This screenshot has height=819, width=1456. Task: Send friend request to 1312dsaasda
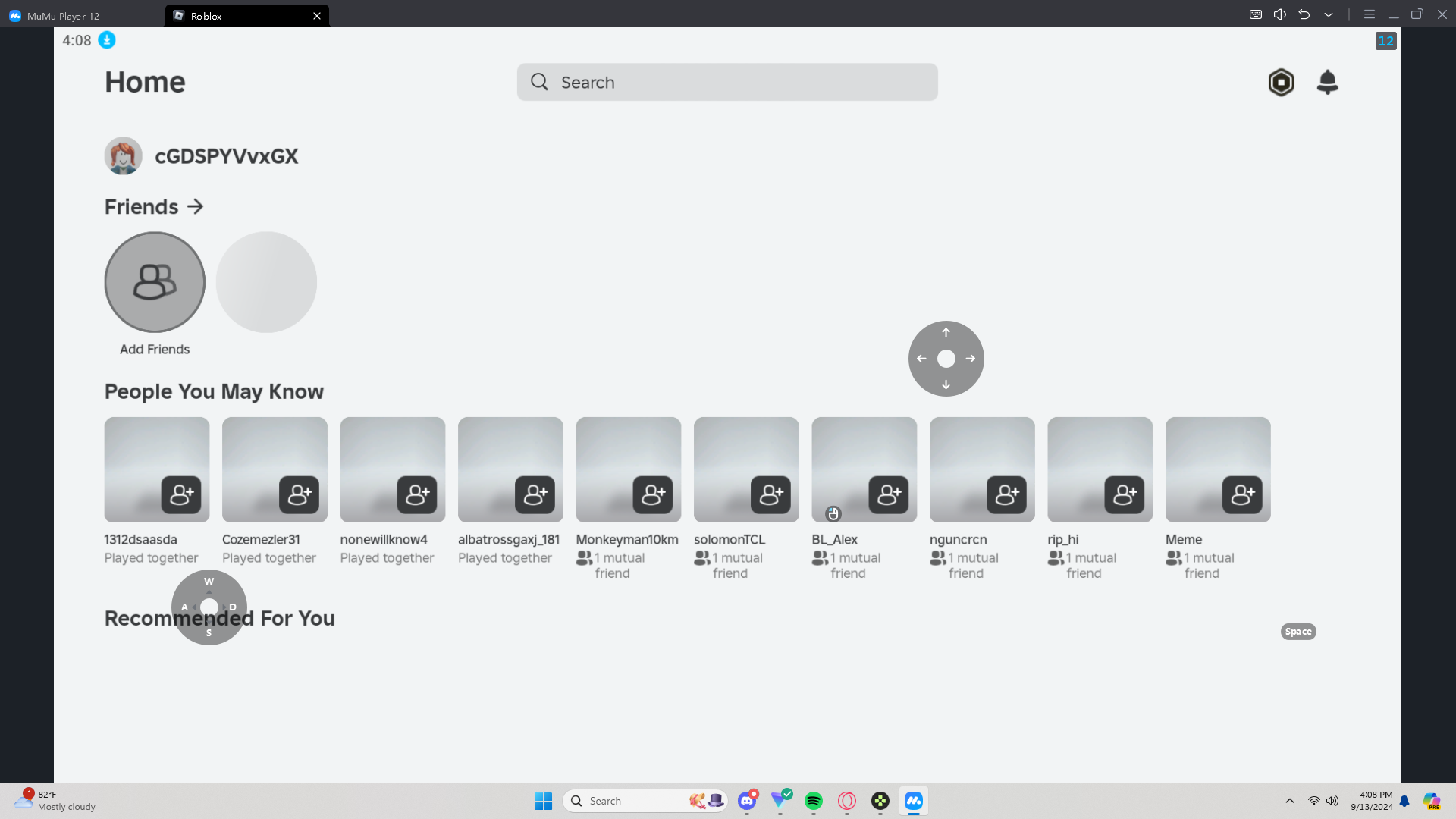click(181, 495)
